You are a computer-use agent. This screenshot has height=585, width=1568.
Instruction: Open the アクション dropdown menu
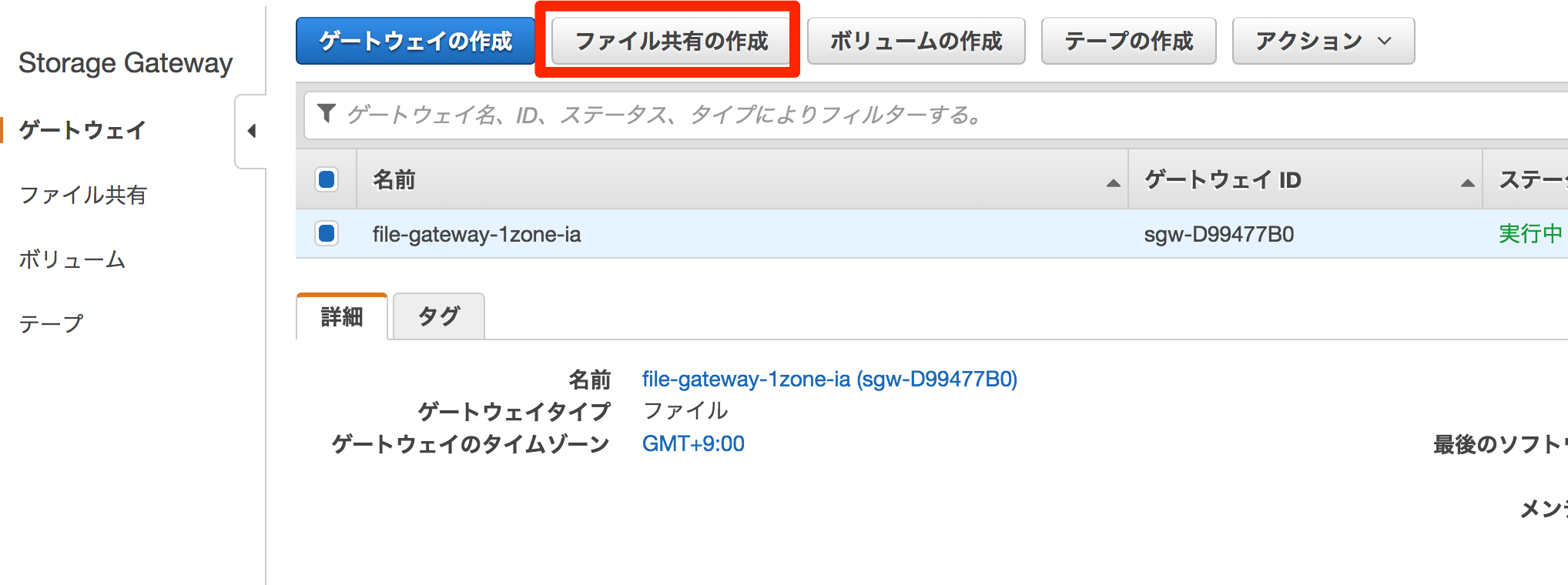coord(1322,41)
